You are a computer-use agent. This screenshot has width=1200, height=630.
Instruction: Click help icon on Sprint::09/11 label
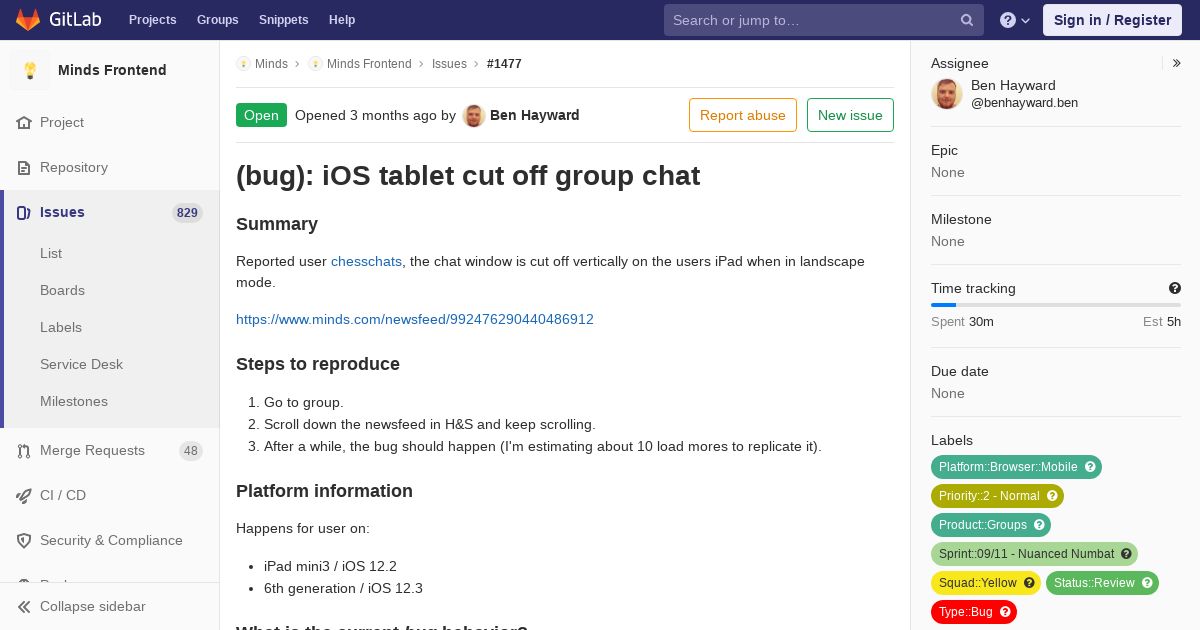[x=1126, y=554]
